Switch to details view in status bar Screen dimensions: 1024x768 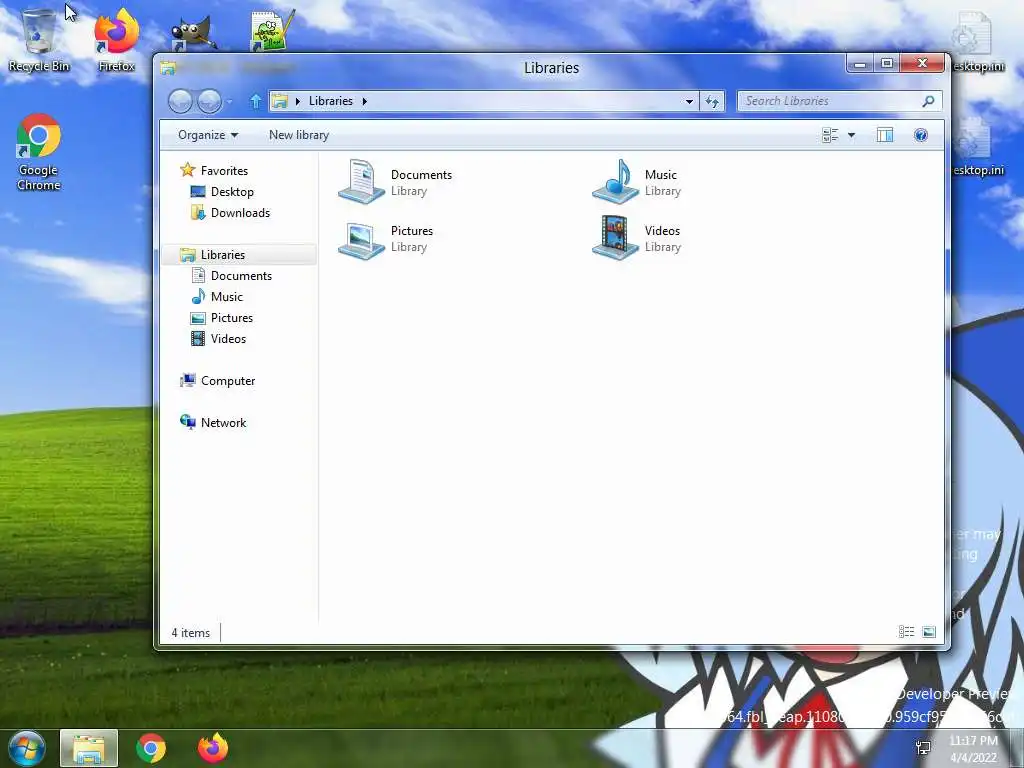click(906, 632)
